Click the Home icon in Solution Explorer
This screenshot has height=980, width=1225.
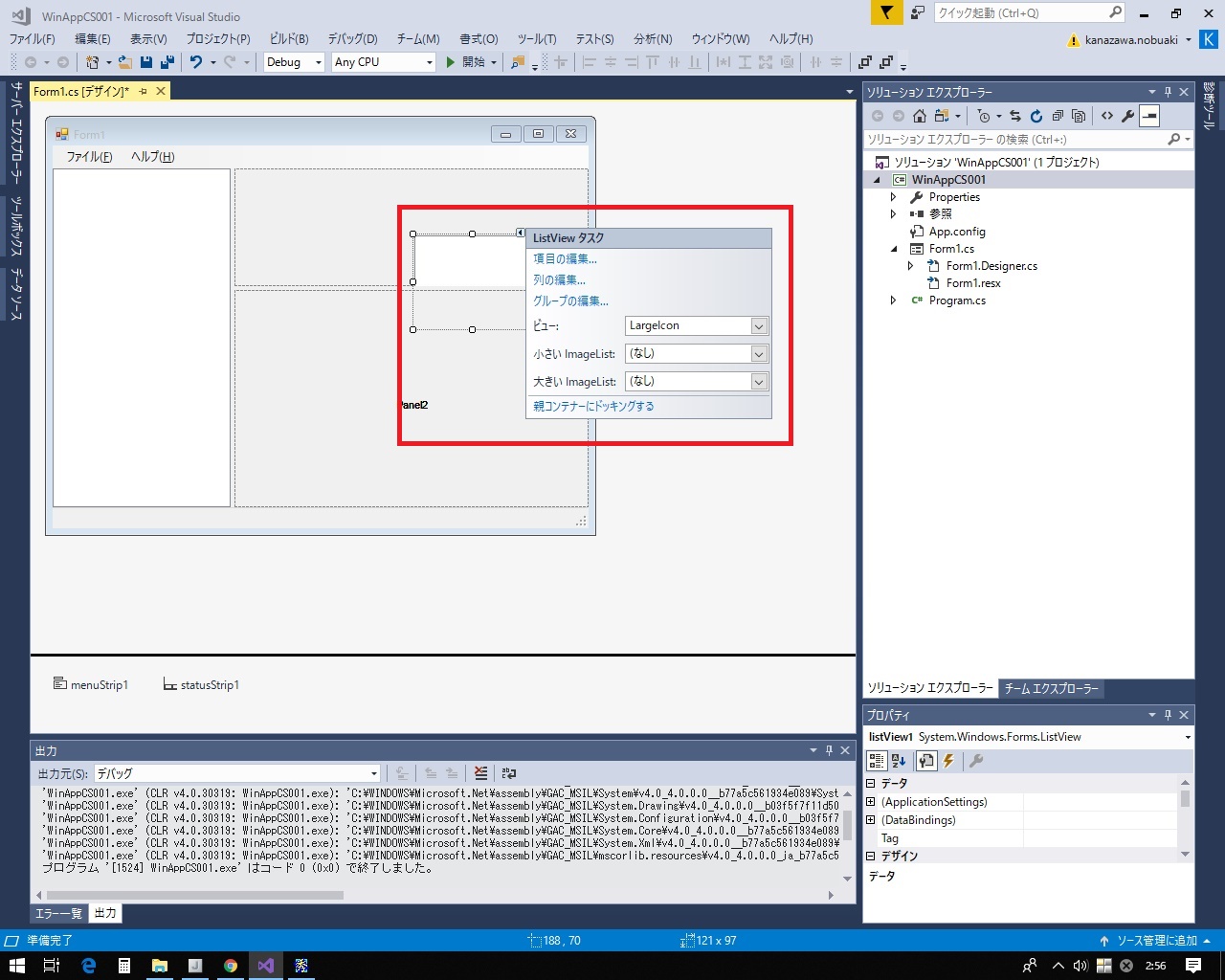(920, 116)
